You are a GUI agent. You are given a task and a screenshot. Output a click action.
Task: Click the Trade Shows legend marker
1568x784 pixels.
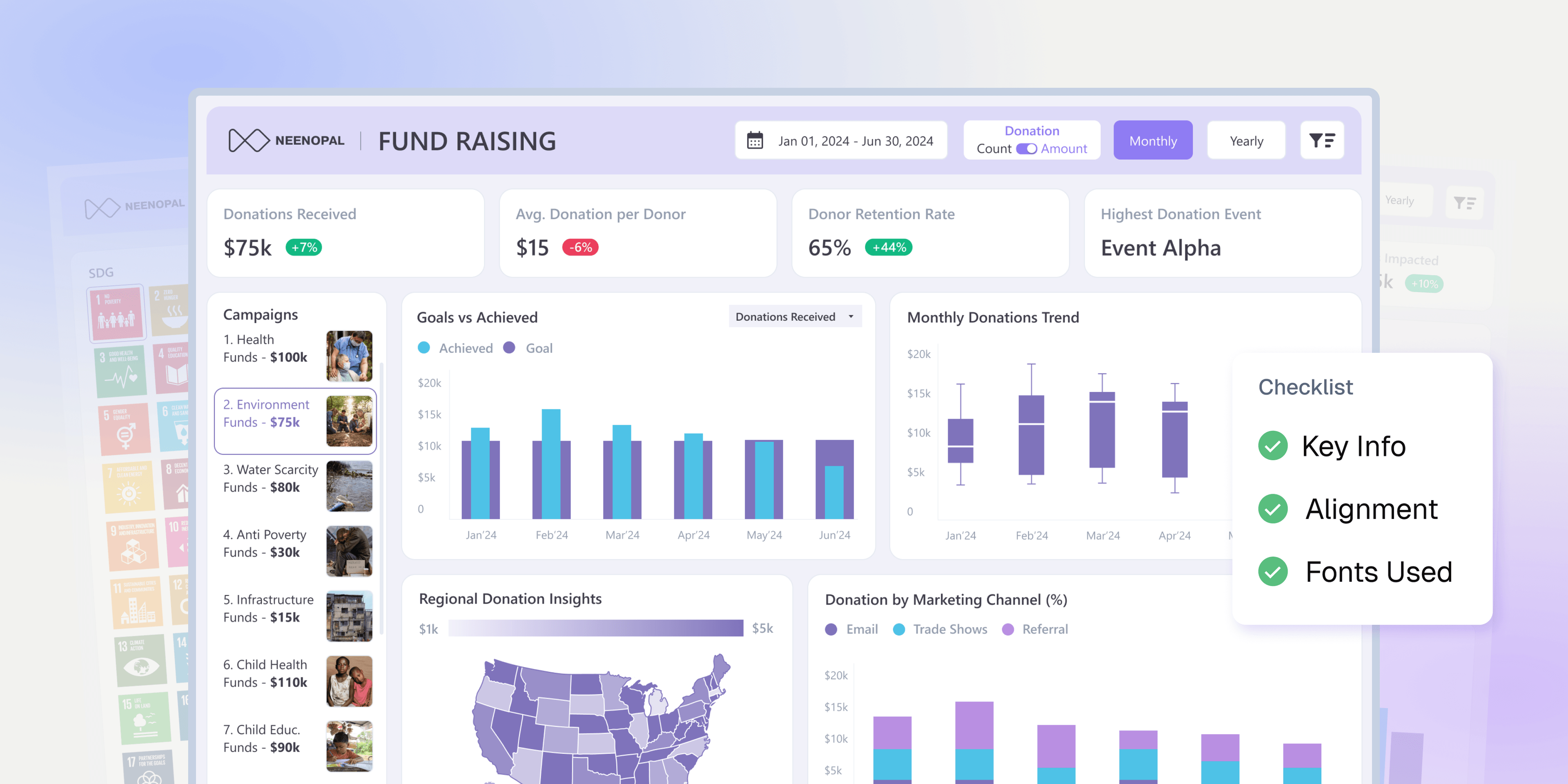coord(898,629)
